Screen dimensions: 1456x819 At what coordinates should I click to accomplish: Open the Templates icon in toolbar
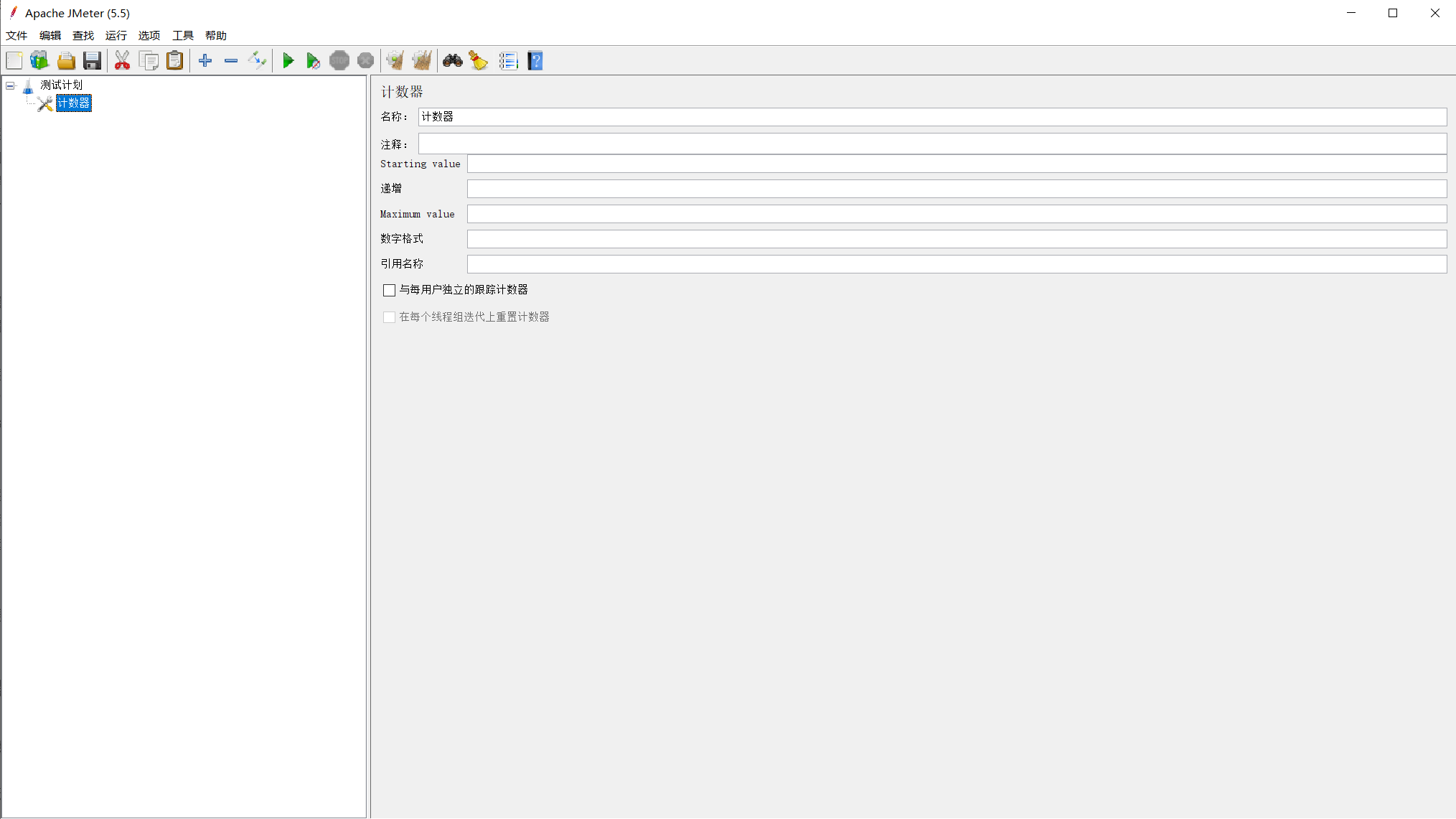(x=39, y=61)
